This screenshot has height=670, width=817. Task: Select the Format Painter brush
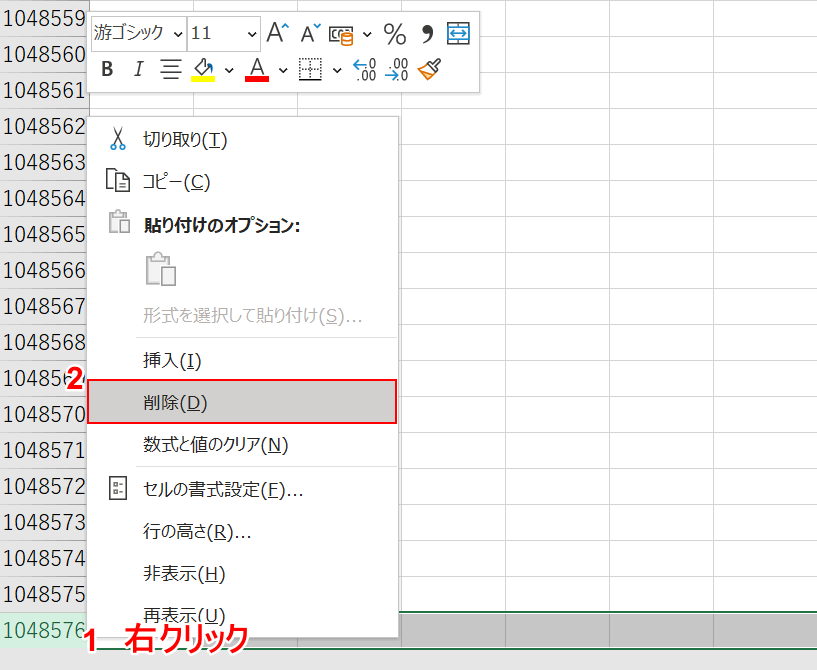coord(428,69)
